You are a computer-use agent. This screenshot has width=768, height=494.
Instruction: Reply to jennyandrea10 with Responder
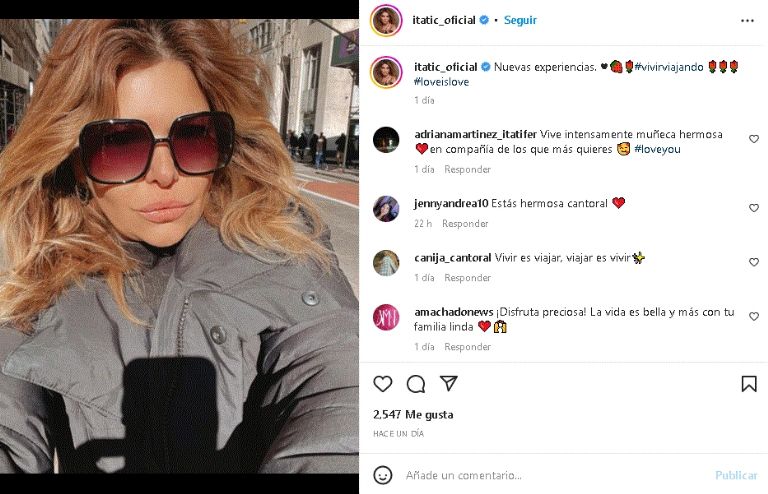pos(465,224)
